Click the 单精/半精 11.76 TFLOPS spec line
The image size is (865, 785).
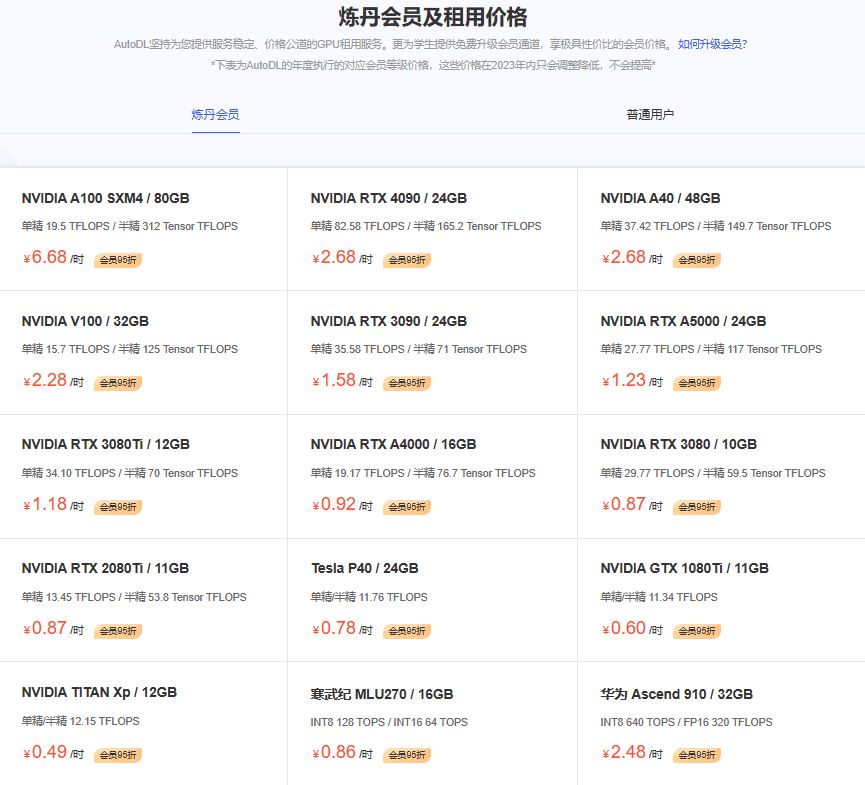click(x=369, y=597)
